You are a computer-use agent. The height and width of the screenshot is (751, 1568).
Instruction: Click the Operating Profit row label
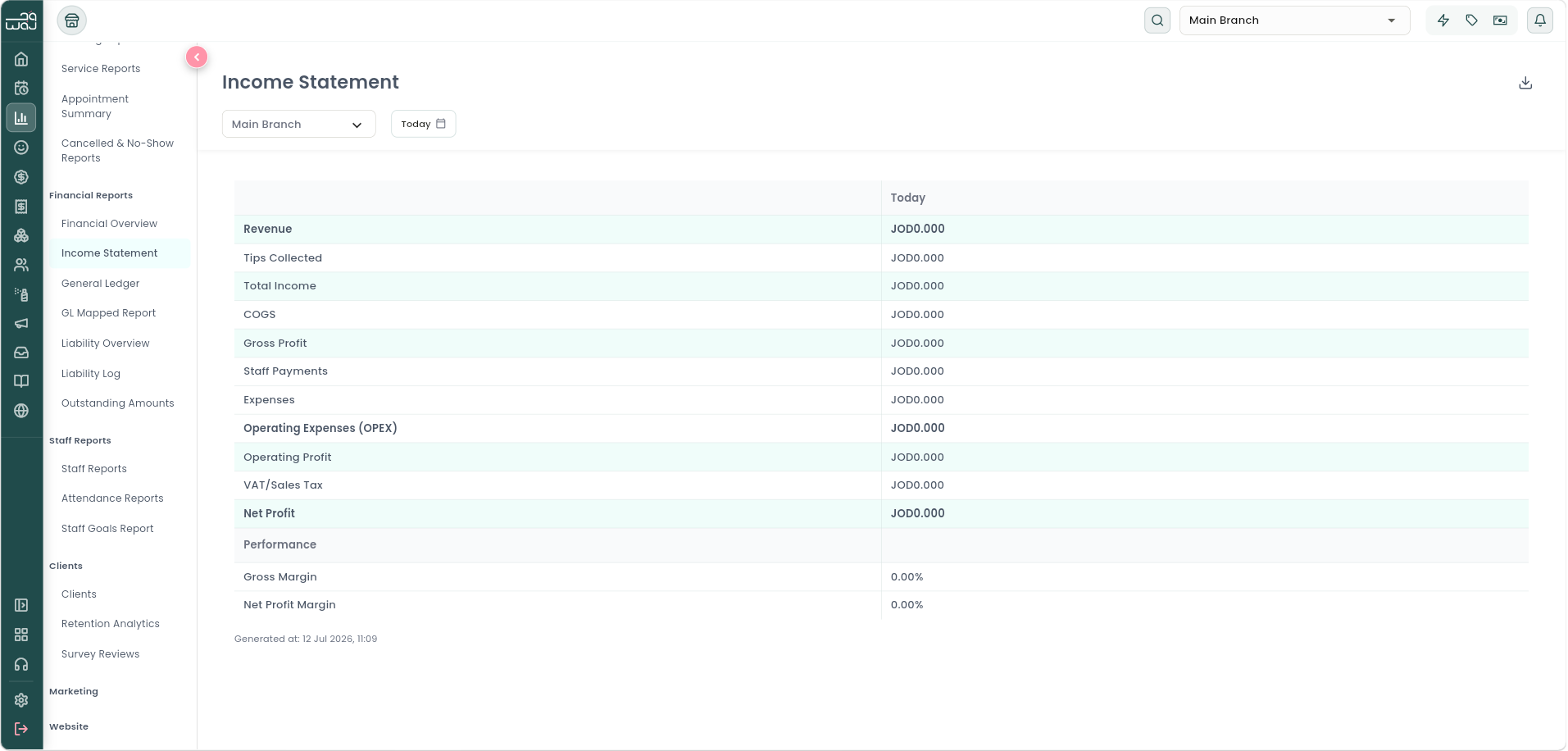[x=287, y=457]
